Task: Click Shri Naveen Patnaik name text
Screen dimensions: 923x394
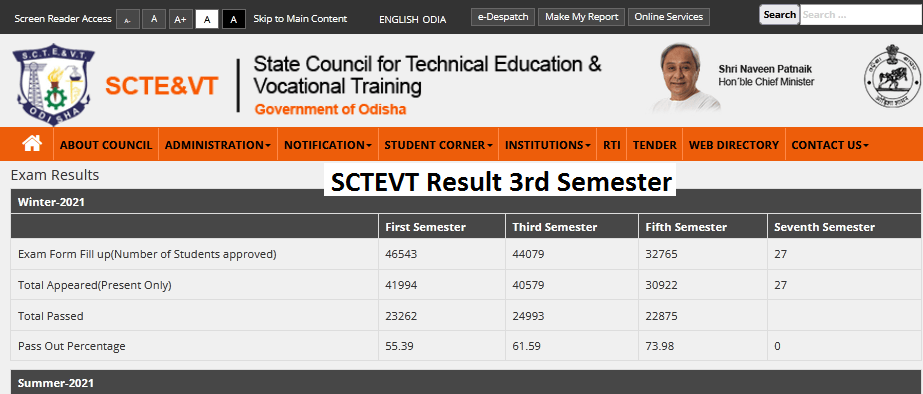Action: point(765,69)
